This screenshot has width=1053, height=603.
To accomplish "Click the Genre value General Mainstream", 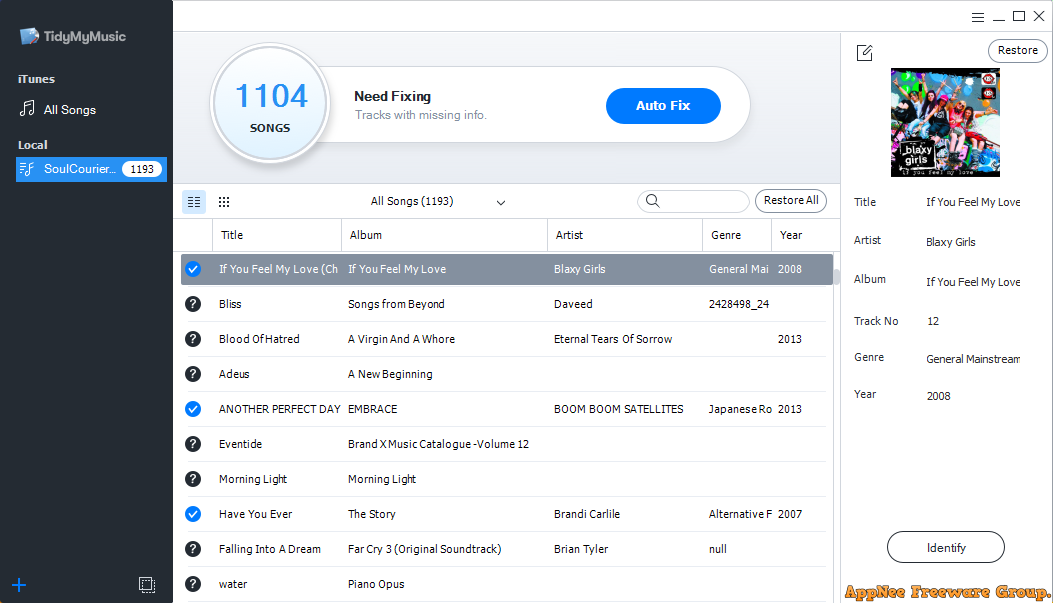I will pos(973,359).
